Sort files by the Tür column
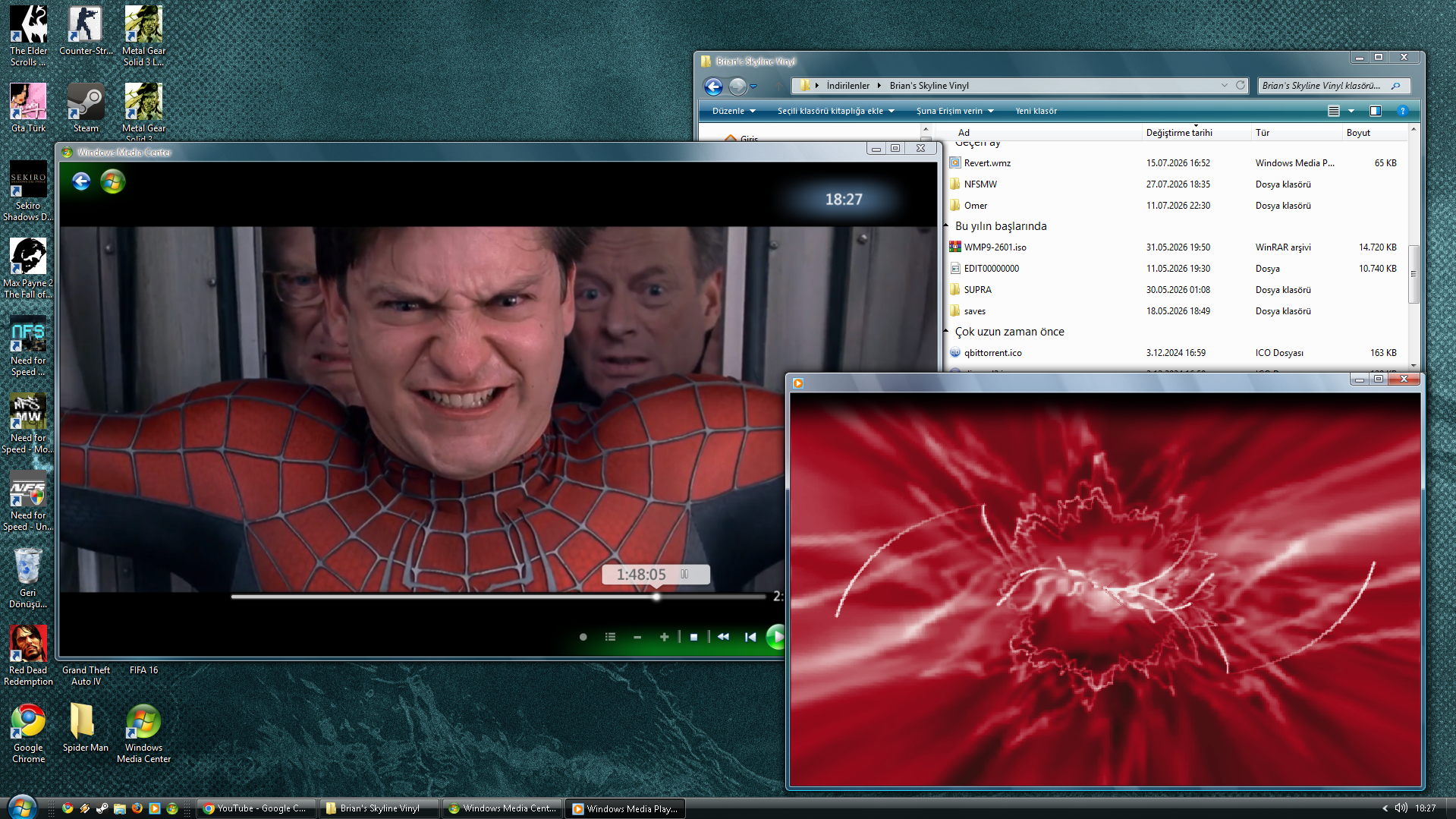 [x=1297, y=133]
